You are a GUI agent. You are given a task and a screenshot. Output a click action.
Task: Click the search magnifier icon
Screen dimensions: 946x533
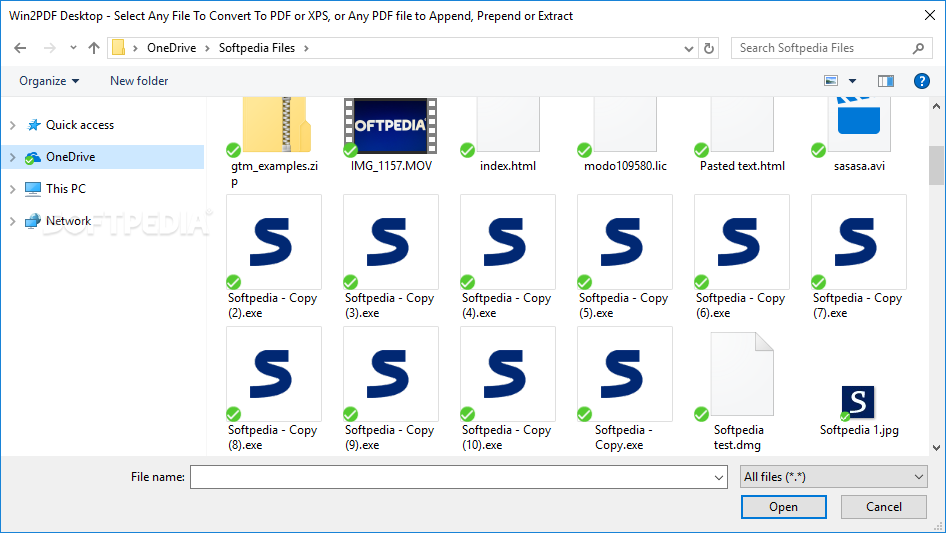[x=918, y=48]
